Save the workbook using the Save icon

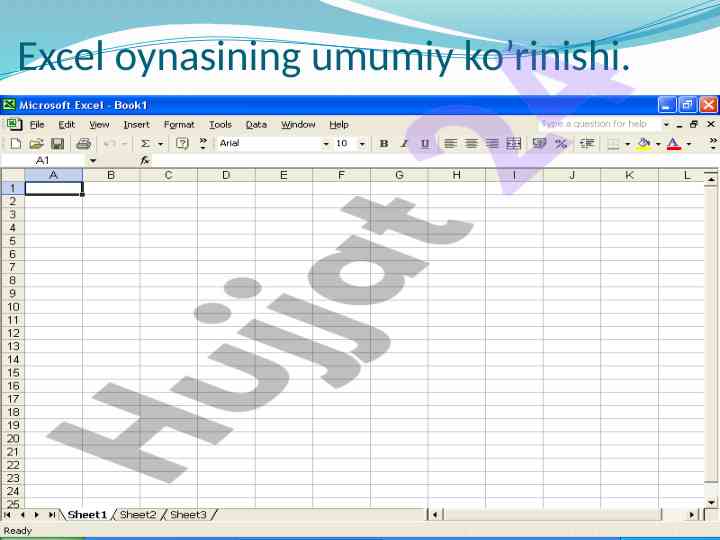(57, 144)
